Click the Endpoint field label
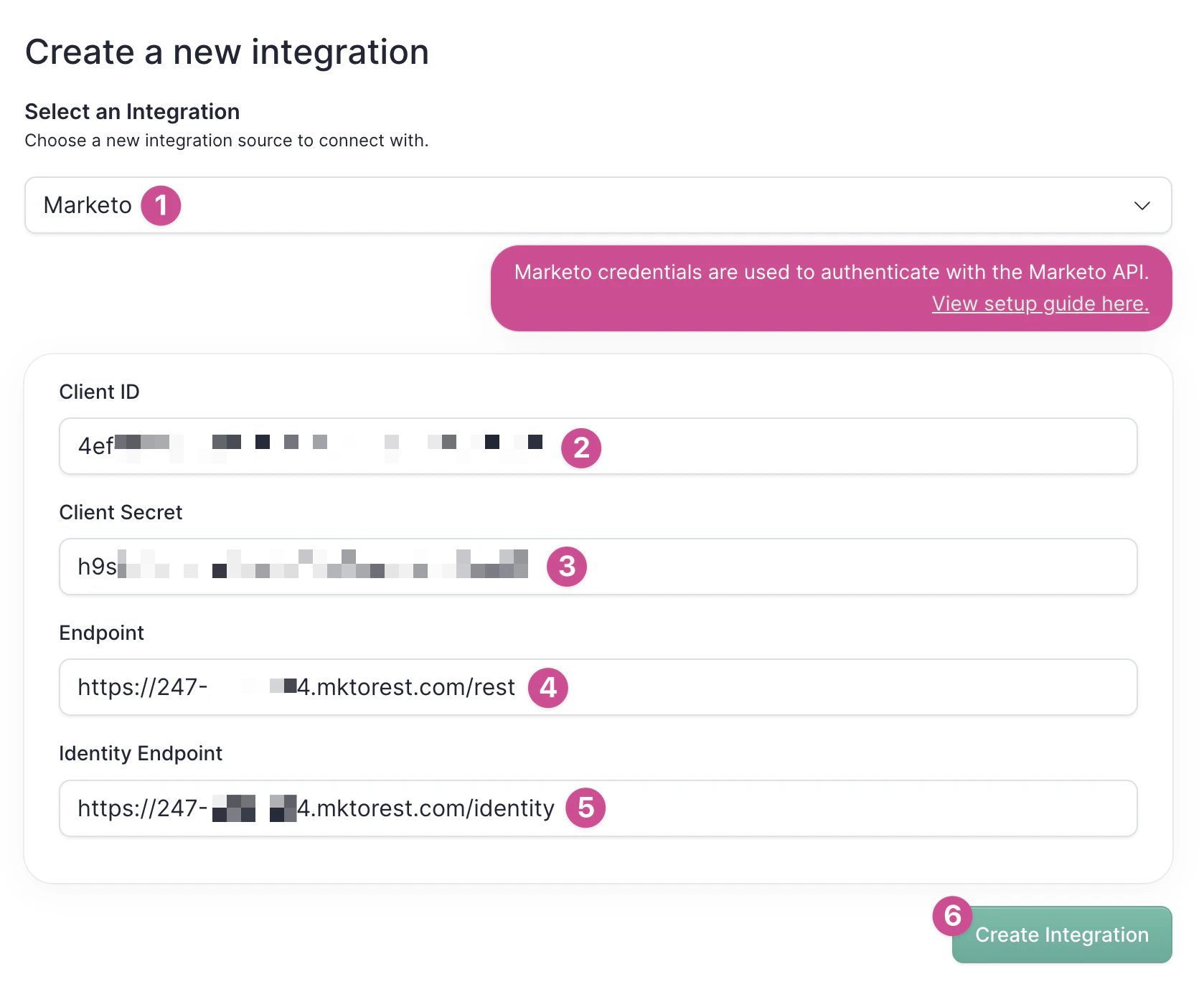Viewport: 1204px width, 997px height. pos(102,633)
